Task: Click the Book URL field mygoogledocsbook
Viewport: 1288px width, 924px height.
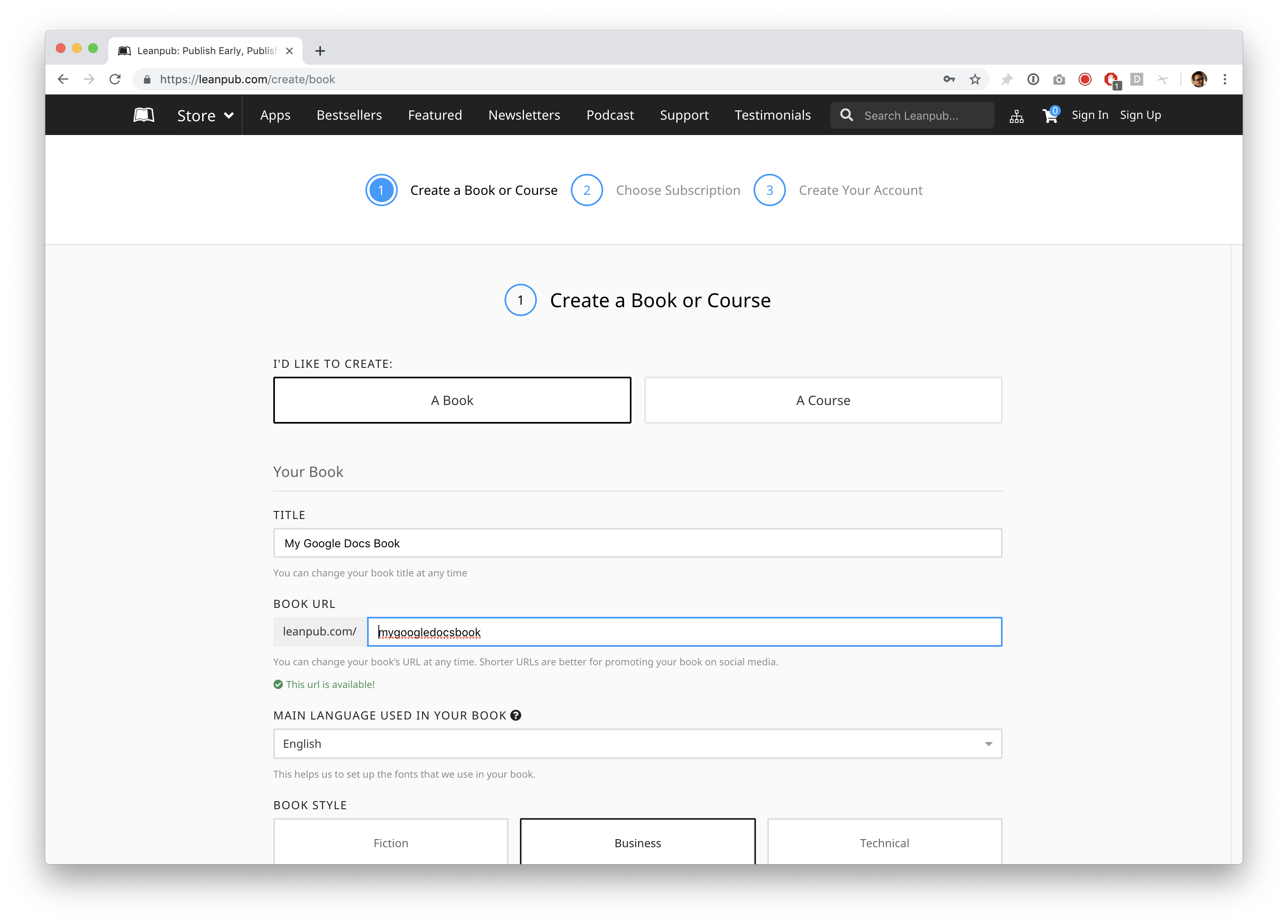Action: click(x=684, y=632)
